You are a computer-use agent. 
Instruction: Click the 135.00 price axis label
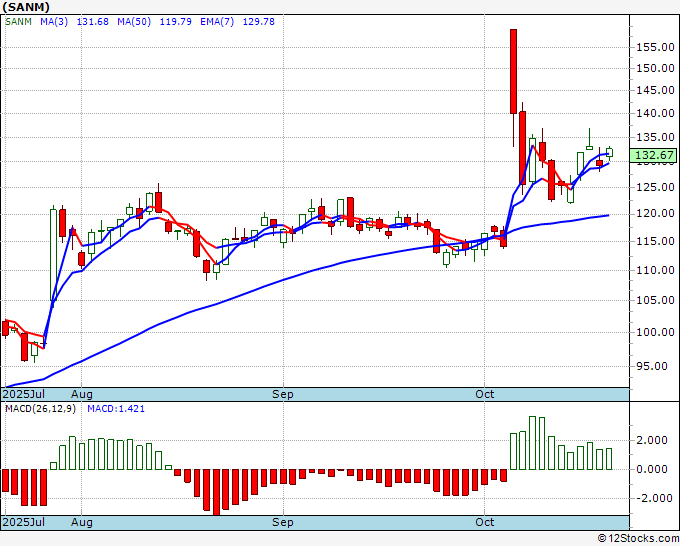point(655,137)
